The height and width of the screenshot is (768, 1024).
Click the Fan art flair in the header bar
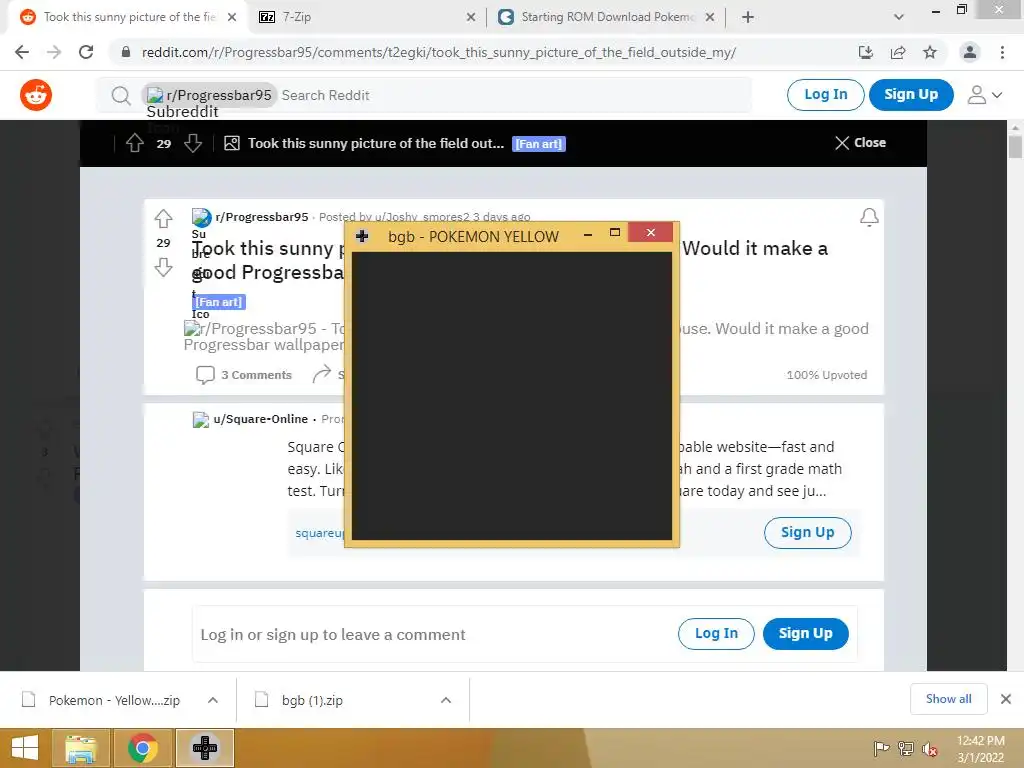coord(539,144)
